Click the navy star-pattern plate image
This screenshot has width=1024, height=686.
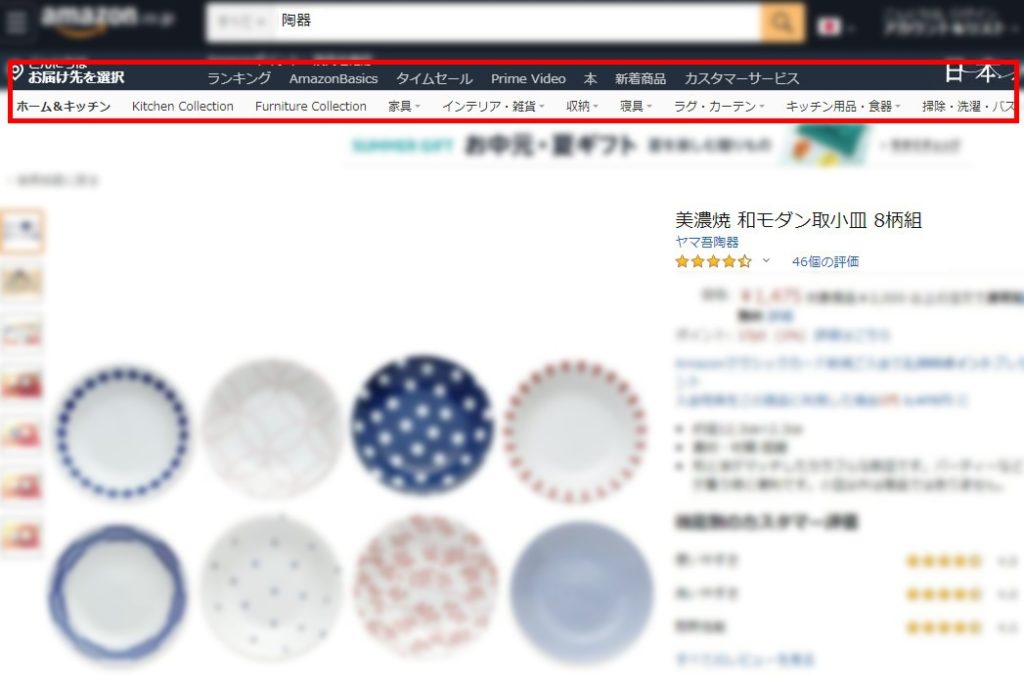tap(423, 425)
